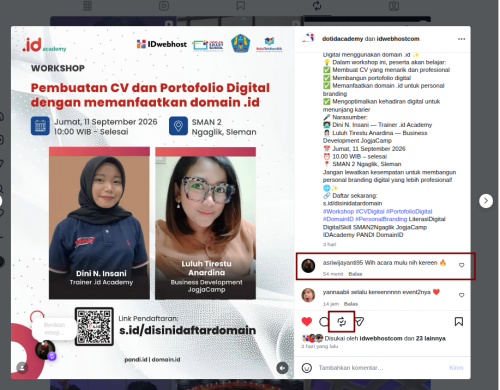Open Reposts tab on profile
This screenshot has height=390, width=500.
[317, 6]
